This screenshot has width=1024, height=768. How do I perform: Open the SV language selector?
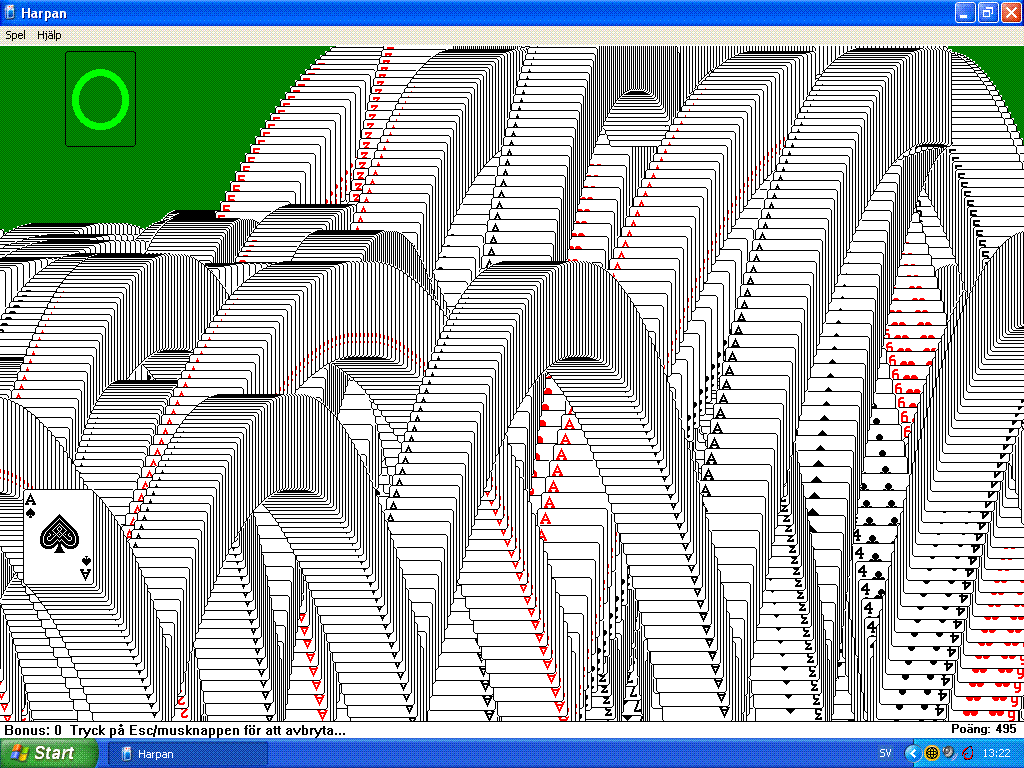(x=885, y=753)
